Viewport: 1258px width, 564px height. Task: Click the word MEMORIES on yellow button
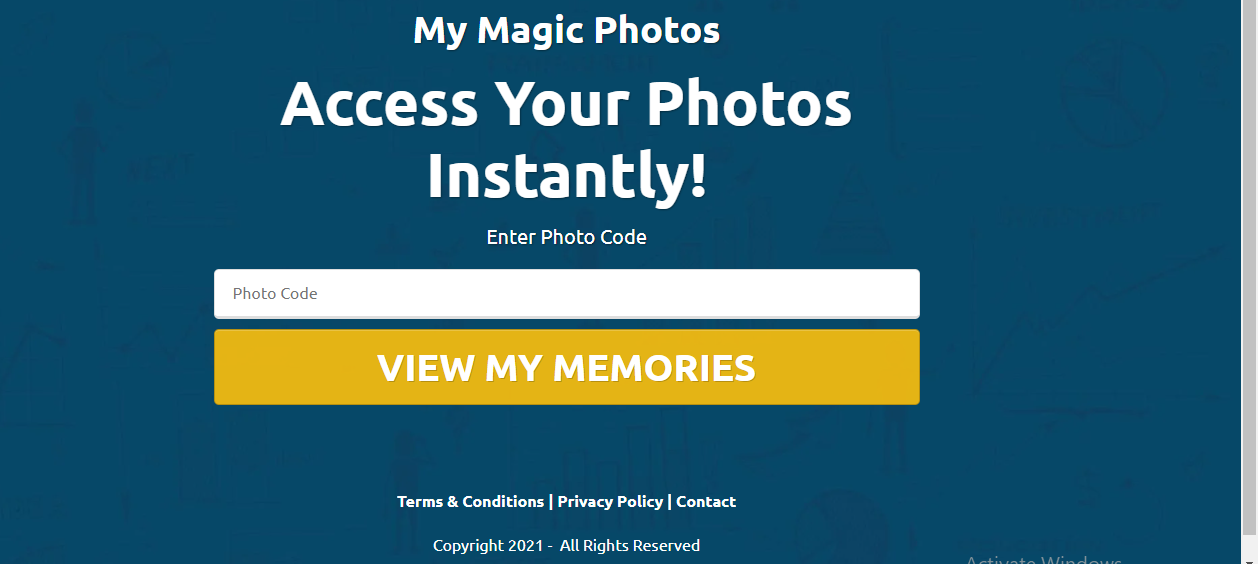pyautogui.click(x=654, y=368)
